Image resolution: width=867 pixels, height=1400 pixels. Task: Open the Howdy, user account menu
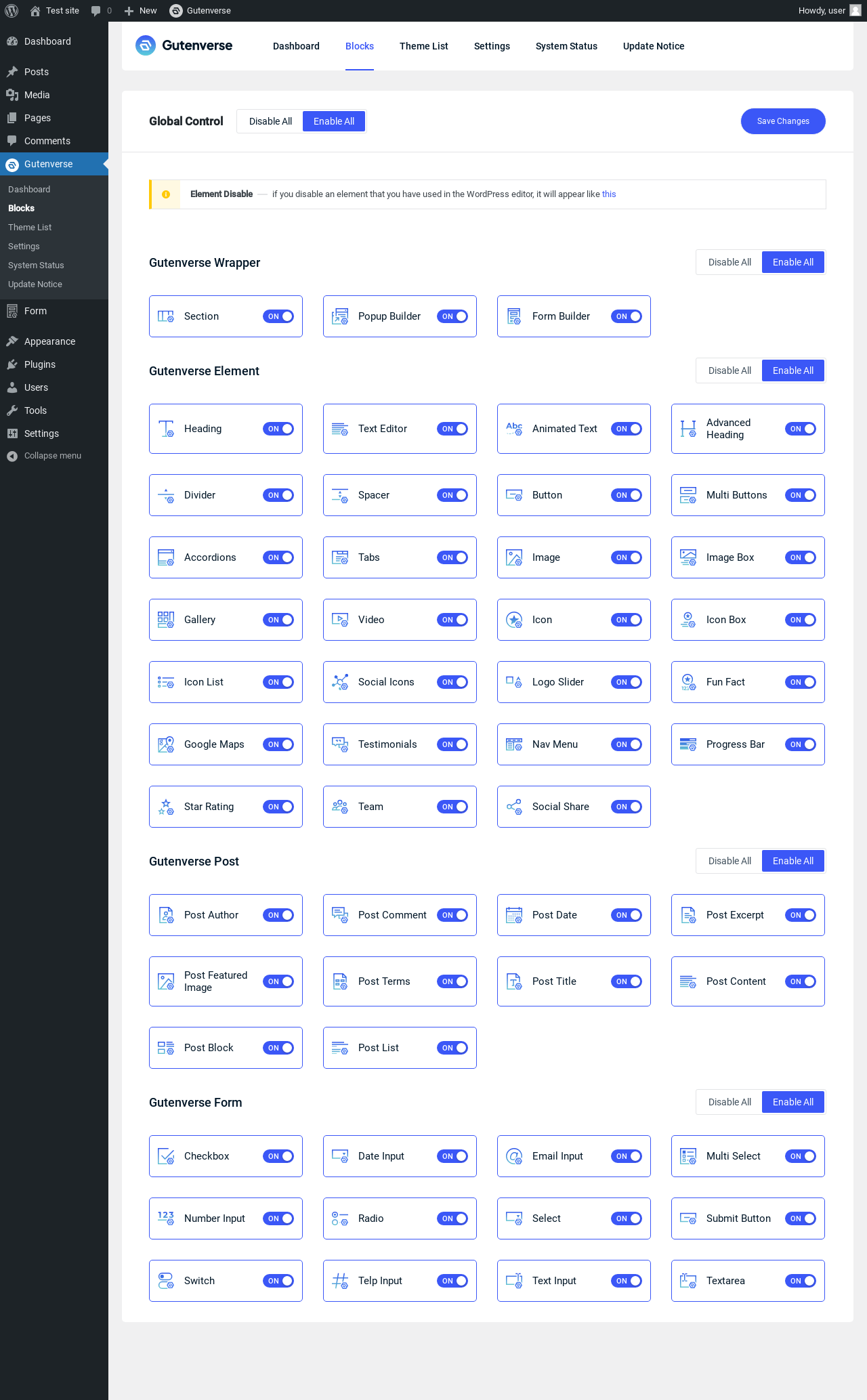[x=829, y=11]
